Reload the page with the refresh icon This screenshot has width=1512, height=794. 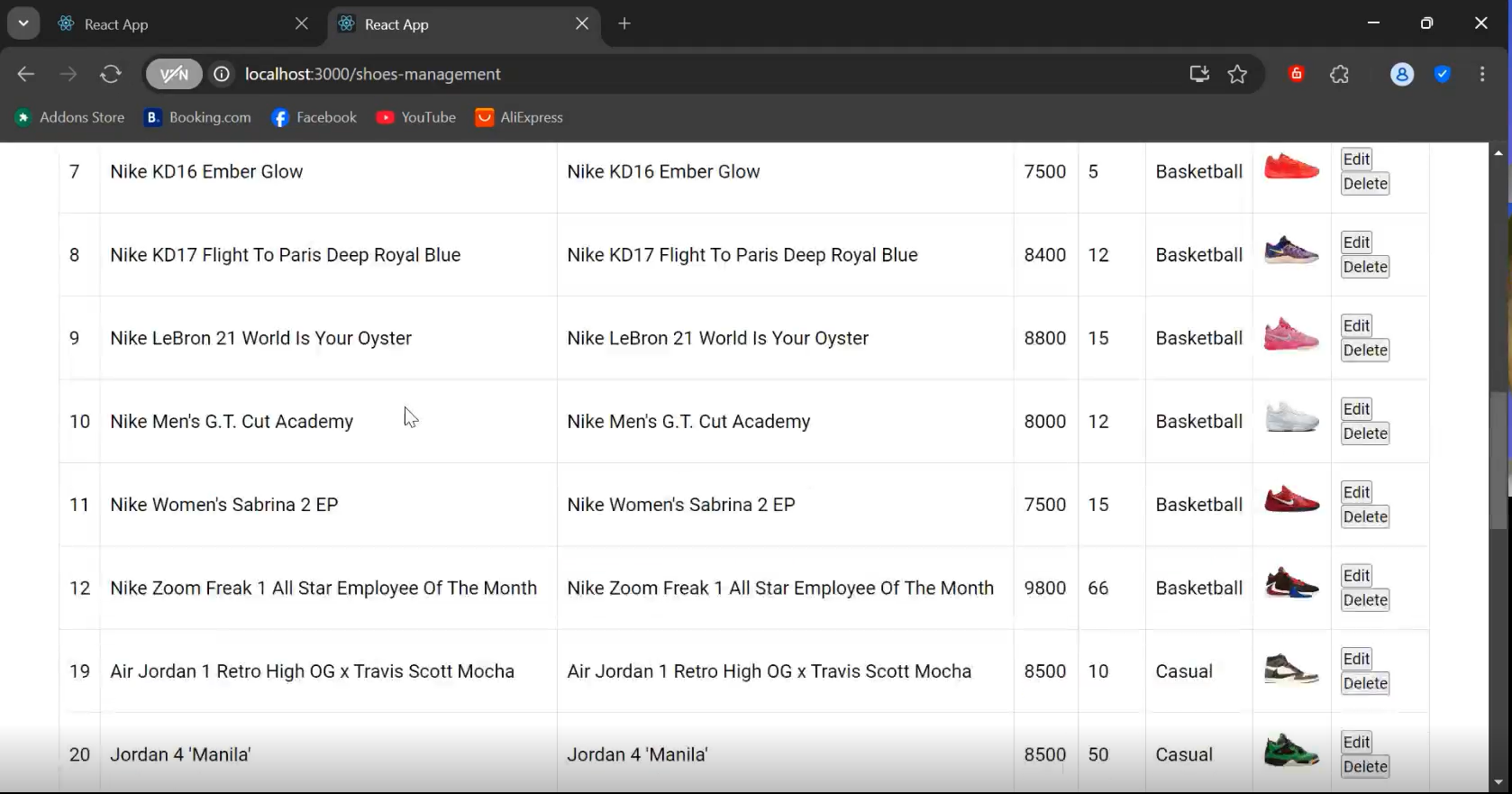tap(111, 74)
